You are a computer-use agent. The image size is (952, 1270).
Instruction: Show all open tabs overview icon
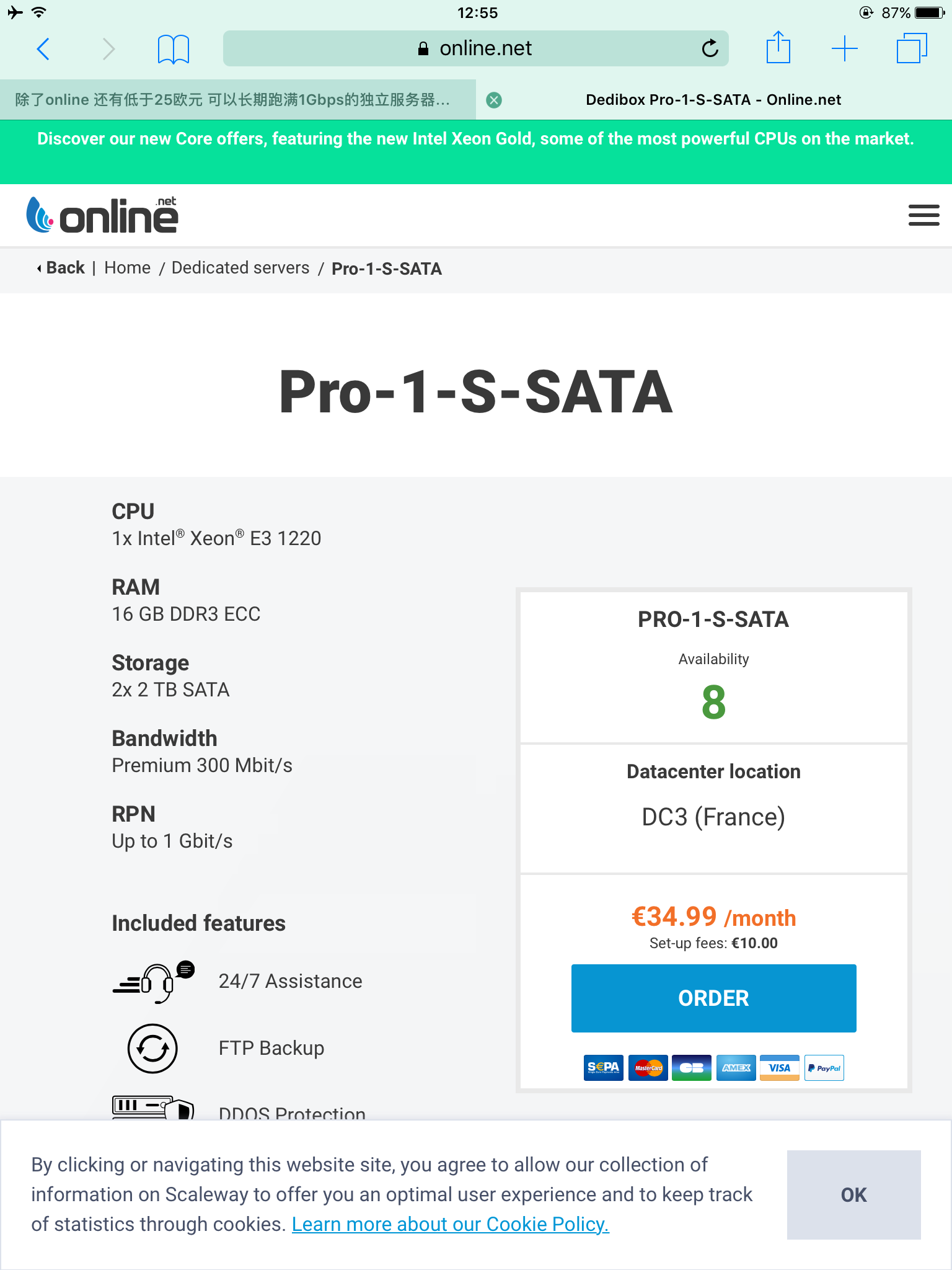911,48
